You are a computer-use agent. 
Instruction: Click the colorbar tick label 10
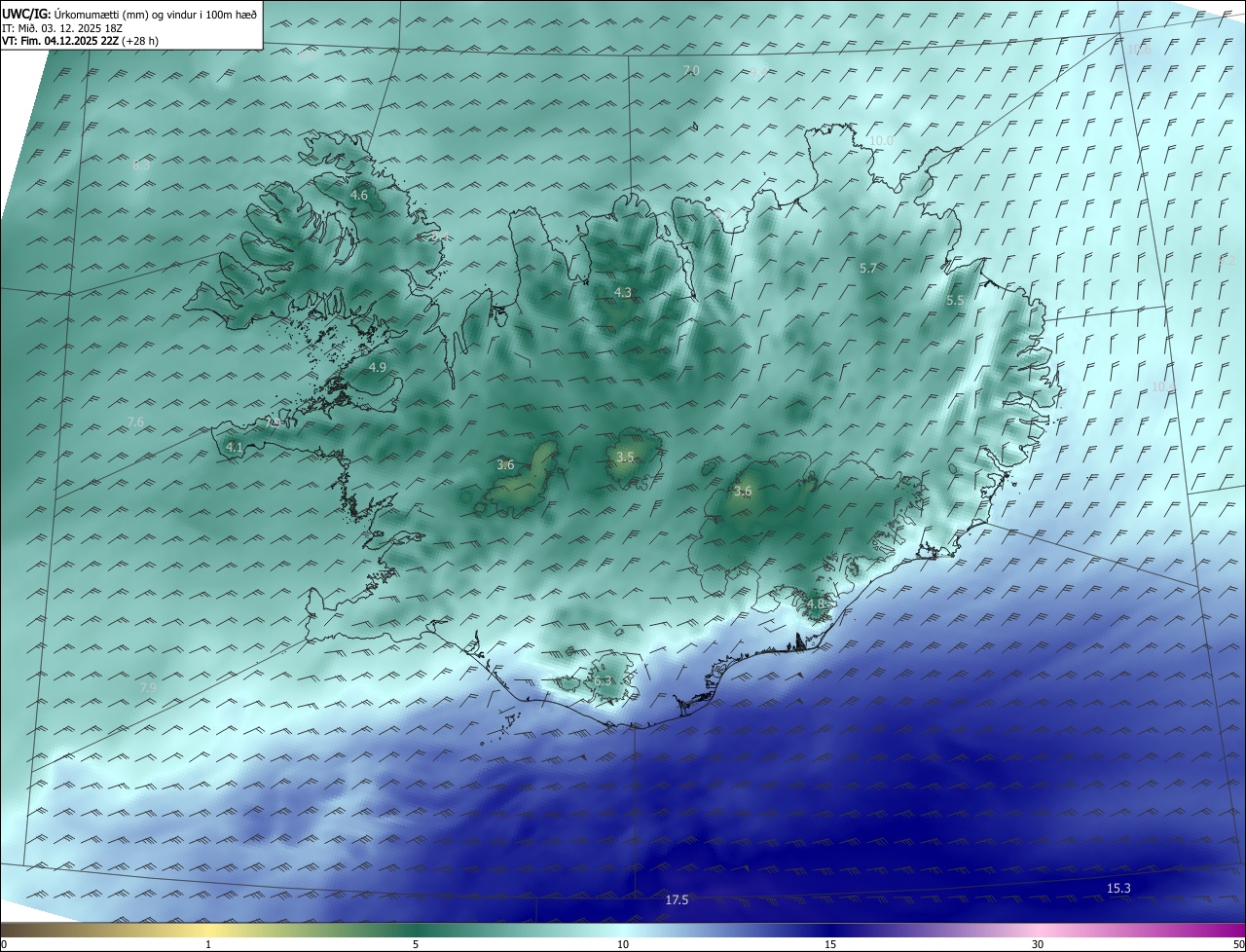pyautogui.click(x=623, y=944)
